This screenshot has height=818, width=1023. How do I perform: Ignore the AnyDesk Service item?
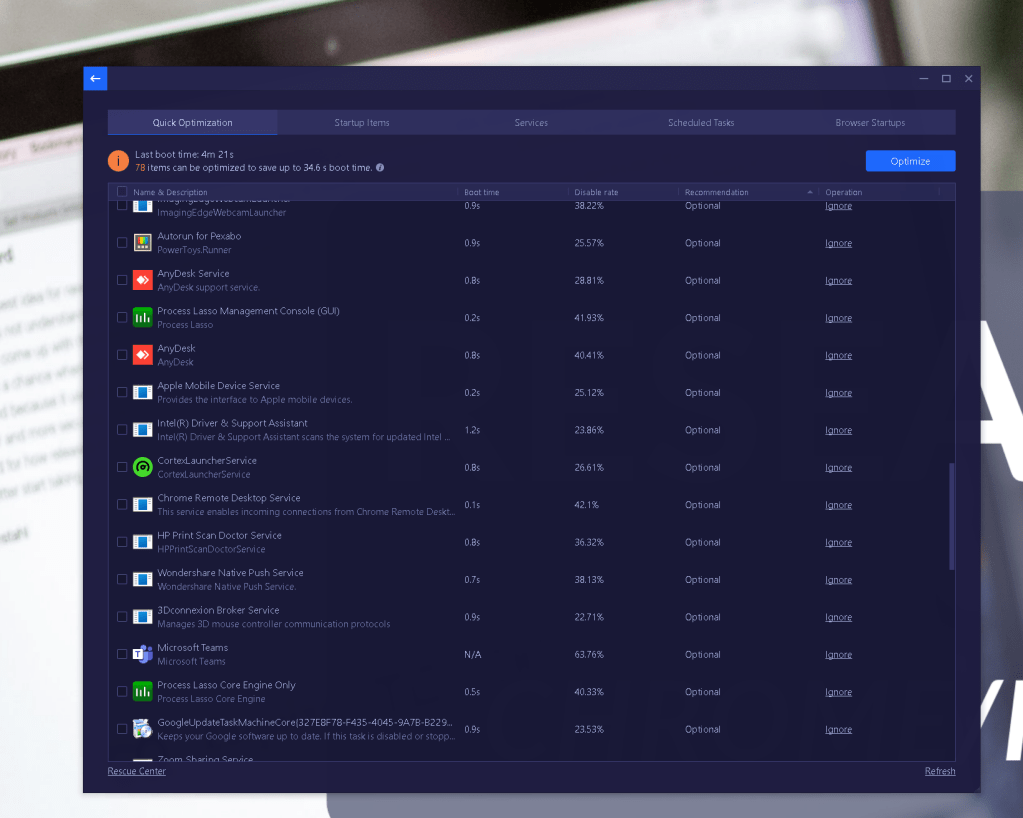838,280
